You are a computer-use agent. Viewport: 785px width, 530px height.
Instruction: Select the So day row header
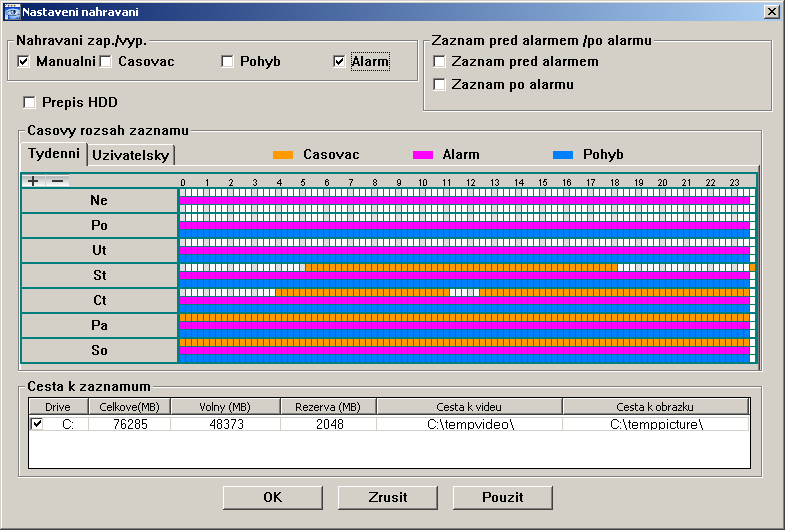(x=99, y=350)
